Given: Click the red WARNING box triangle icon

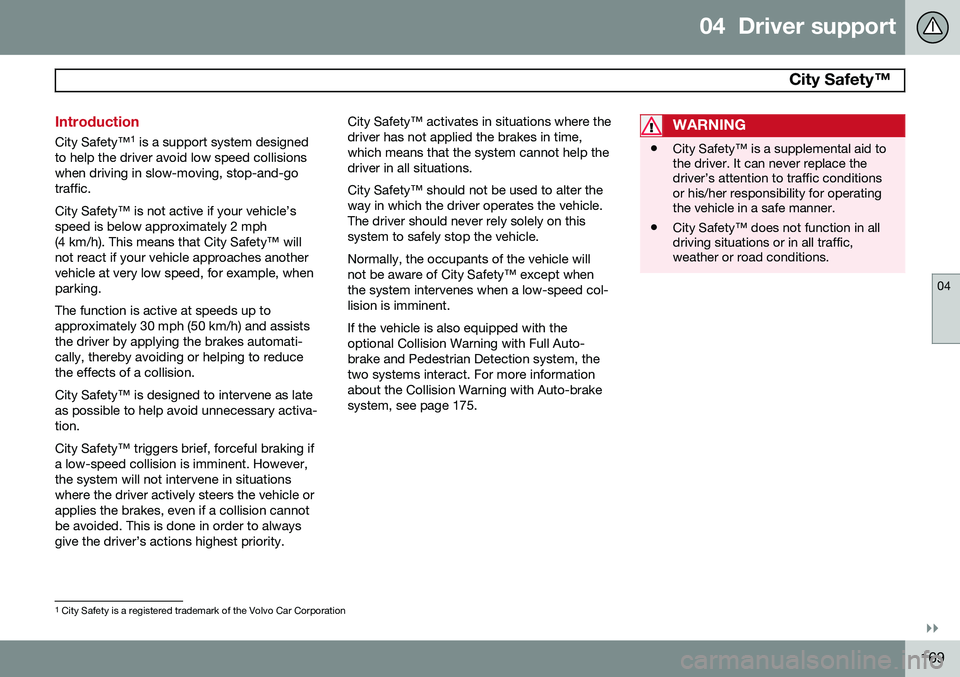Looking at the screenshot, I should [x=651, y=125].
